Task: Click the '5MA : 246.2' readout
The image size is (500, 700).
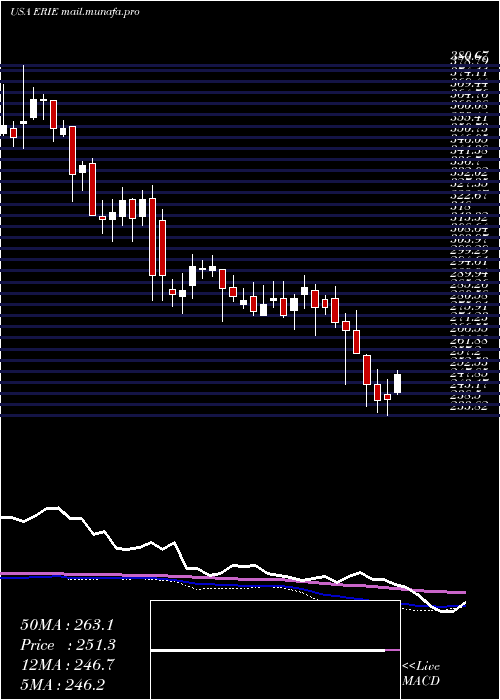Action: pyautogui.click(x=62, y=684)
